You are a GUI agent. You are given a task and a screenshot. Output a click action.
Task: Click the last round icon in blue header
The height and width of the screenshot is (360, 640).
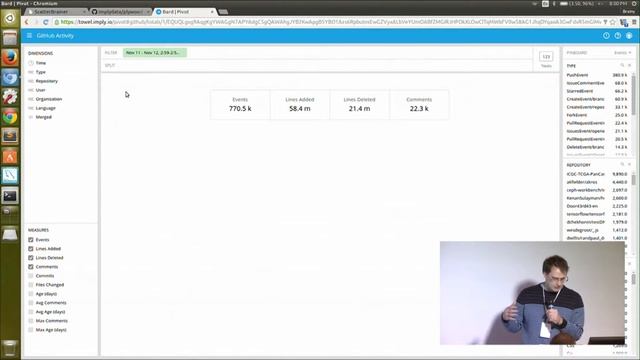pos(629,36)
